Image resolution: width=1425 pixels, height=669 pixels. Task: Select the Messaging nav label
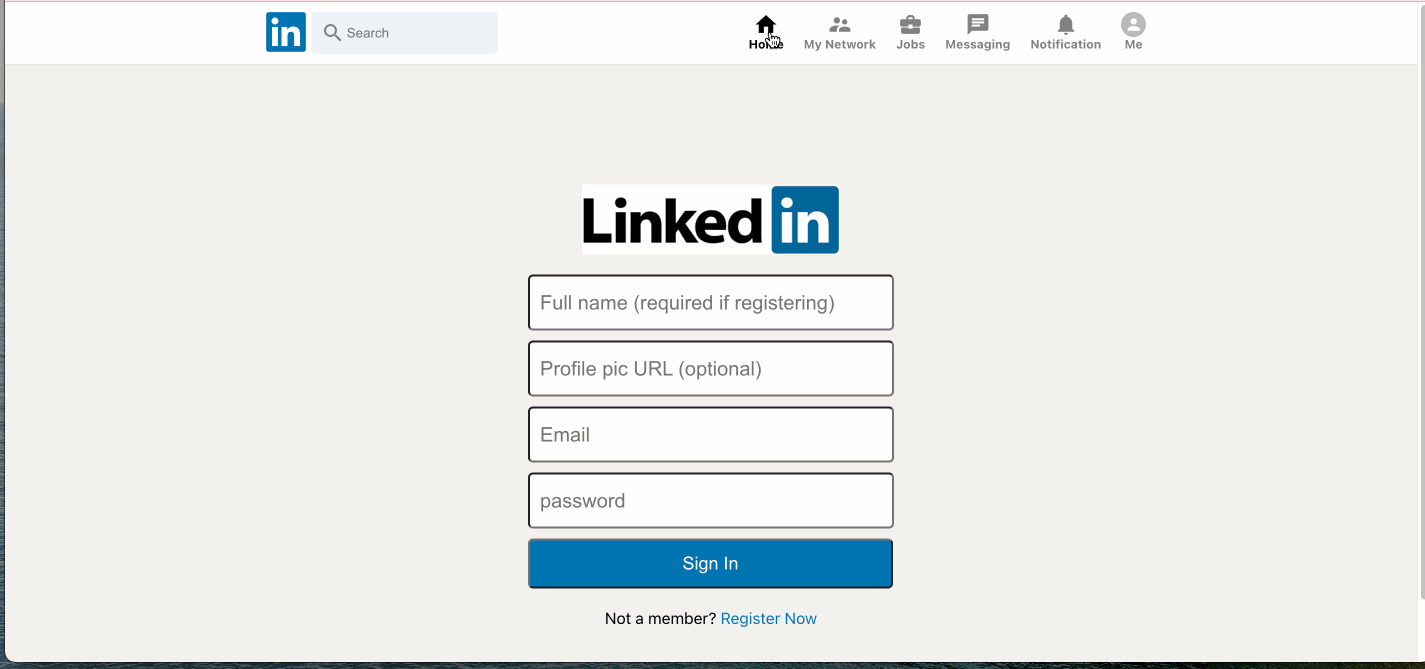[978, 45]
